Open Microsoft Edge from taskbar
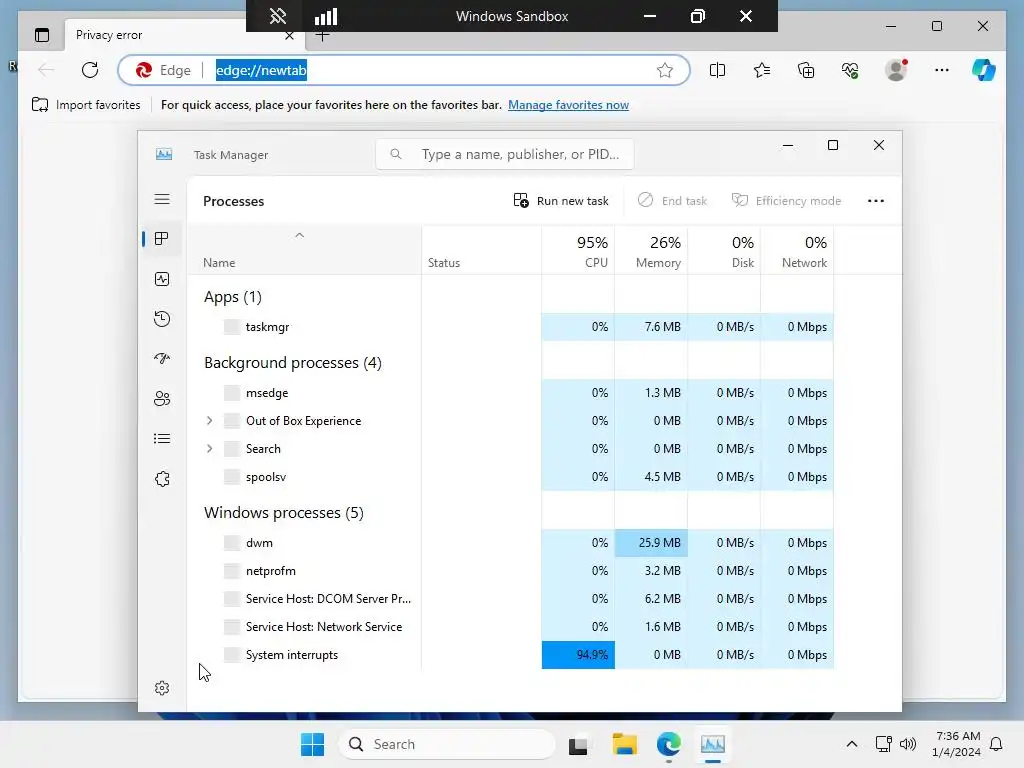The image size is (1024, 768). pos(669,744)
